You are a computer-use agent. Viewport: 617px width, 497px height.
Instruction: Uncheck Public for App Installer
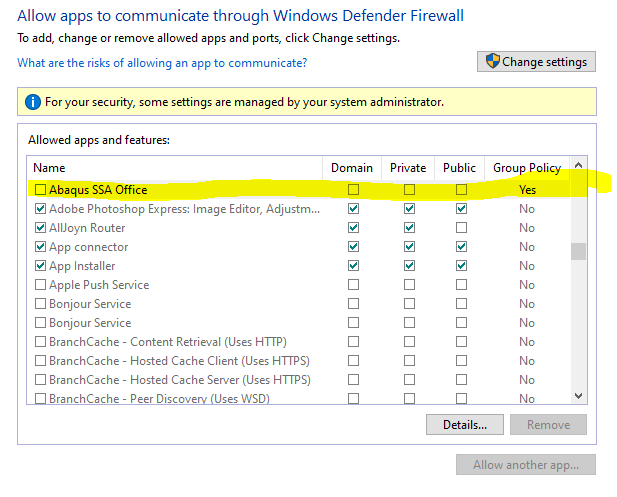tap(461, 266)
